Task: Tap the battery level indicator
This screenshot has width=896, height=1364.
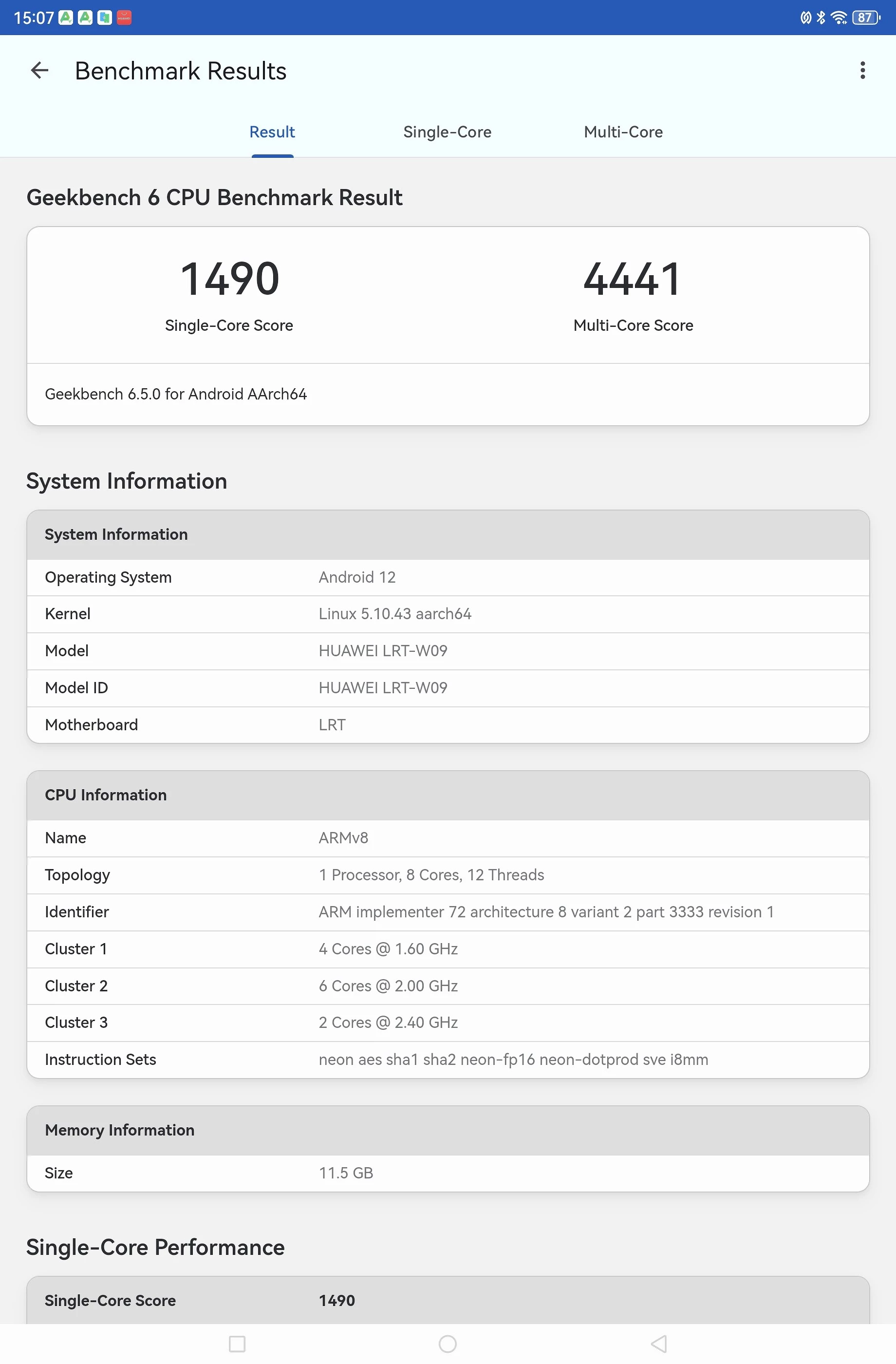Action: [866, 18]
